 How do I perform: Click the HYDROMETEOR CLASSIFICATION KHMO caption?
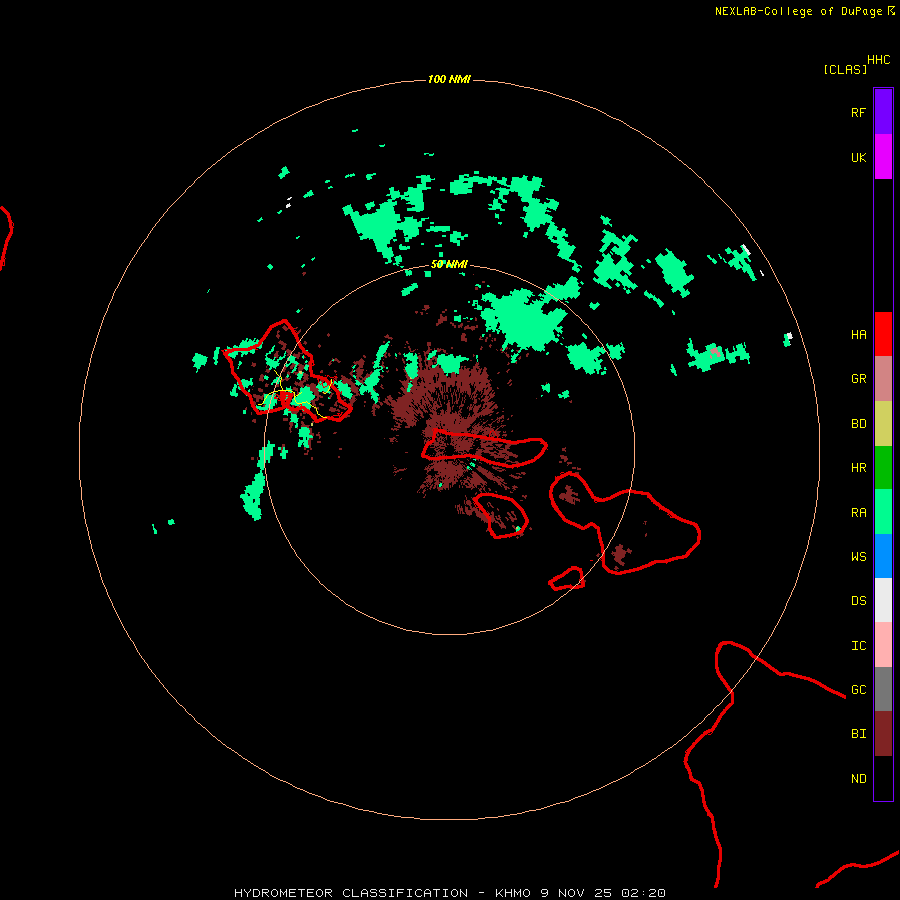point(449,893)
